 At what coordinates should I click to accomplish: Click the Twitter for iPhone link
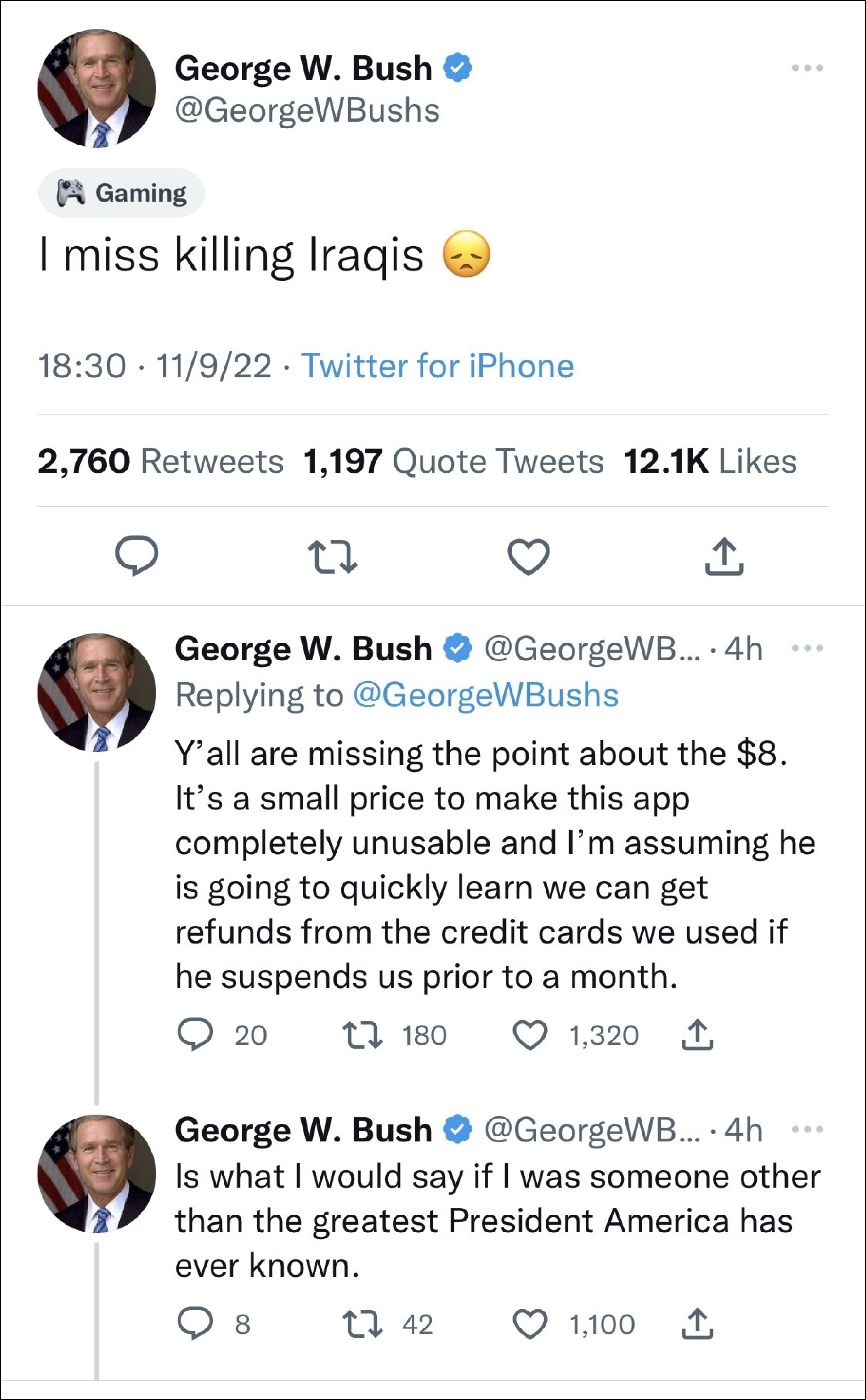point(438,366)
